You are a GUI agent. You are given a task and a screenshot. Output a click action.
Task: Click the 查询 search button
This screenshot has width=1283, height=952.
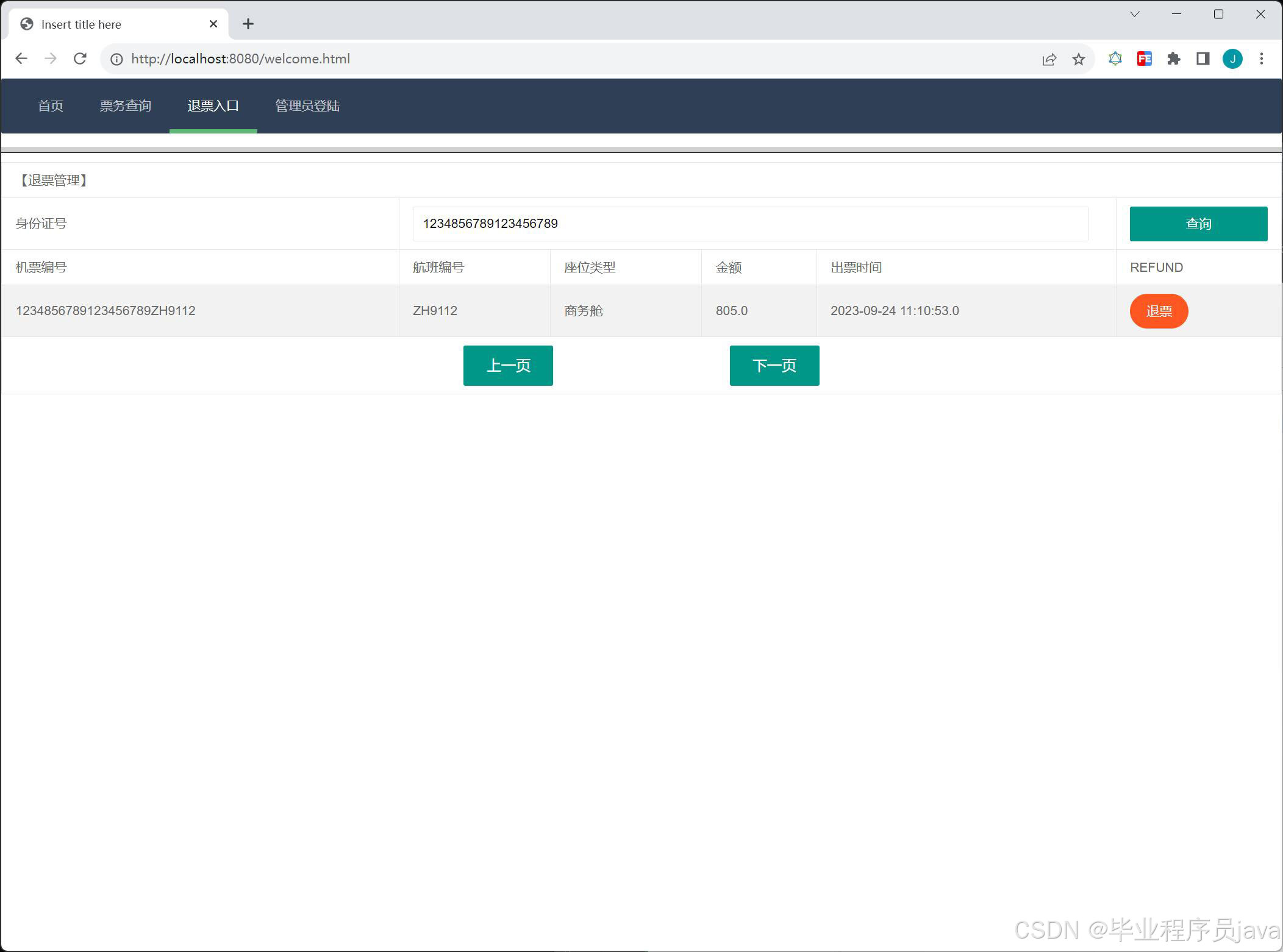[x=1198, y=223]
